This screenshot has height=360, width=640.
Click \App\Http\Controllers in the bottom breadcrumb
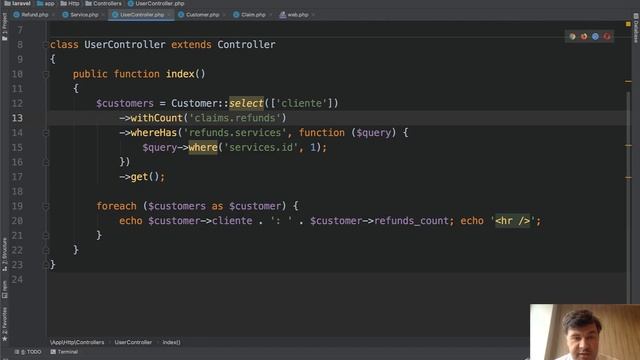[77, 342]
